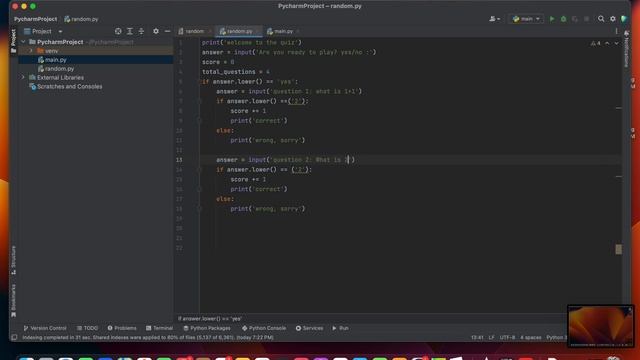Screen dimensions: 640x360
Task: Click LF line separator in status bar
Action: pos(491,338)
